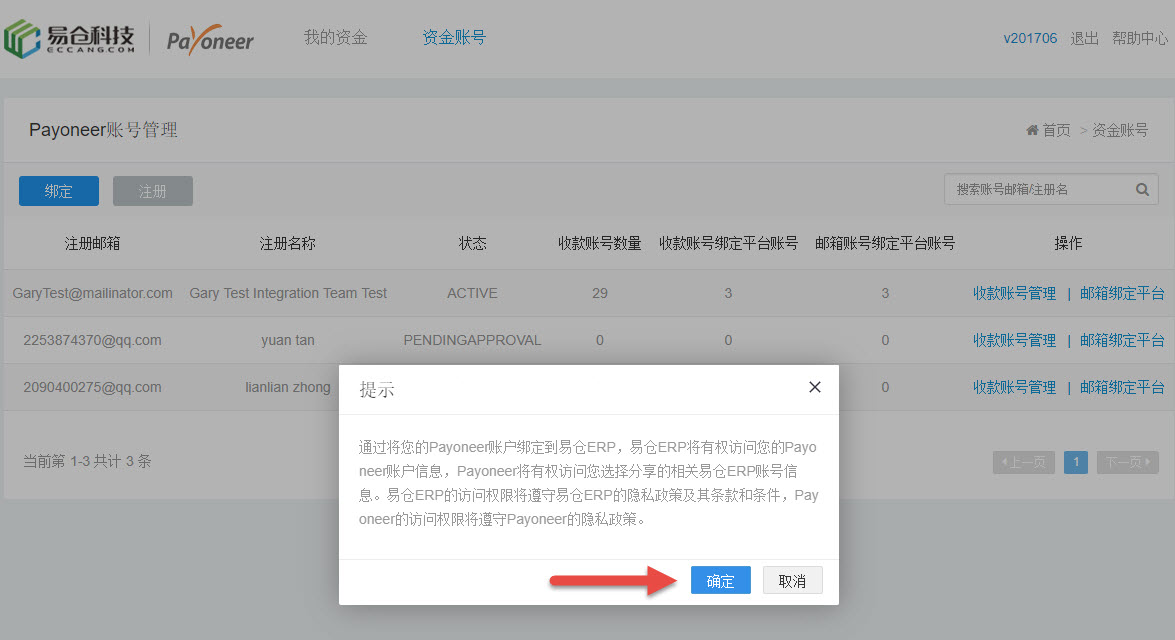The image size is (1175, 640).
Task: Click the yuan tan name cell
Action: 288,340
